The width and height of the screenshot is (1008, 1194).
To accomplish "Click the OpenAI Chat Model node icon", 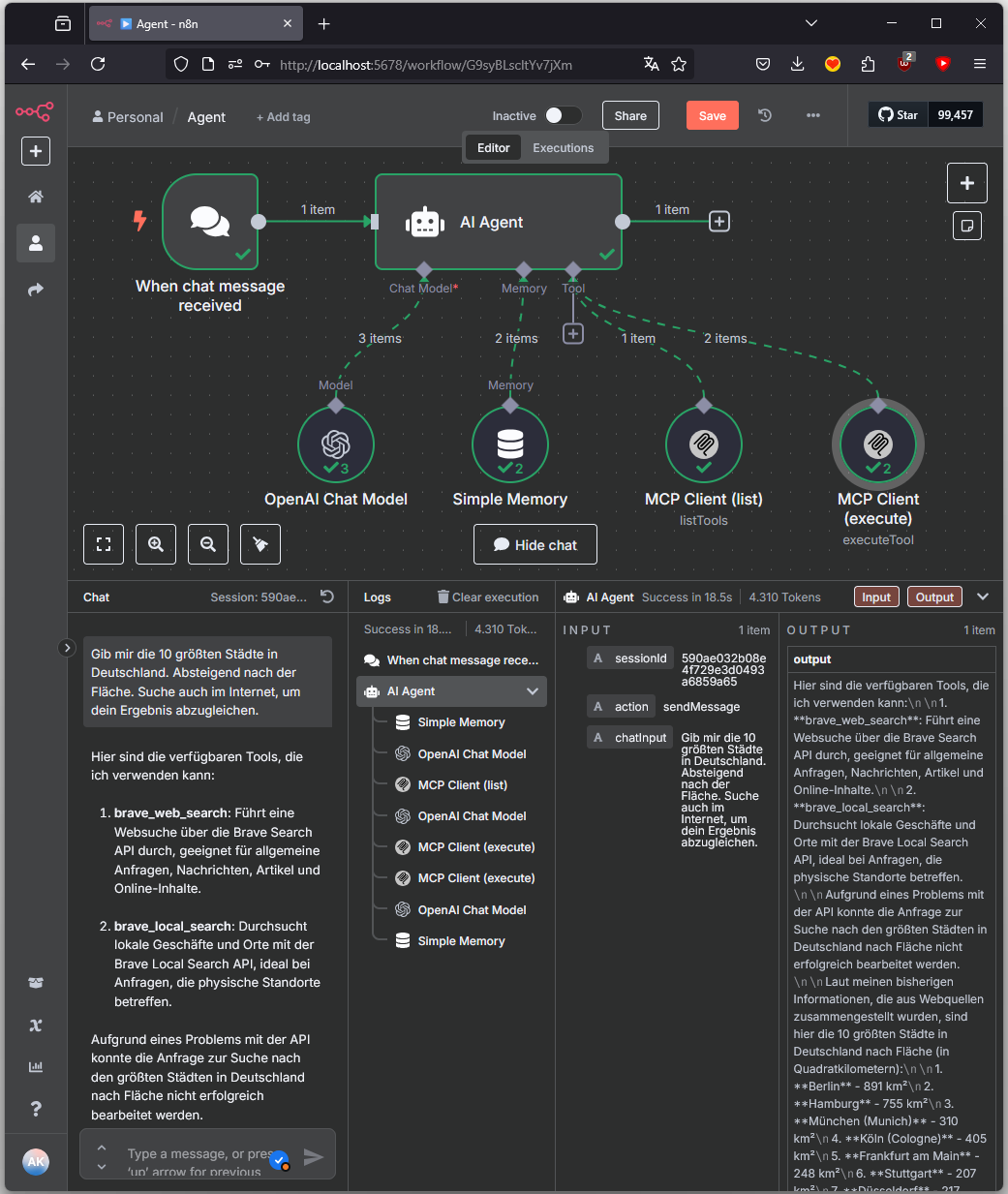I will (x=336, y=444).
